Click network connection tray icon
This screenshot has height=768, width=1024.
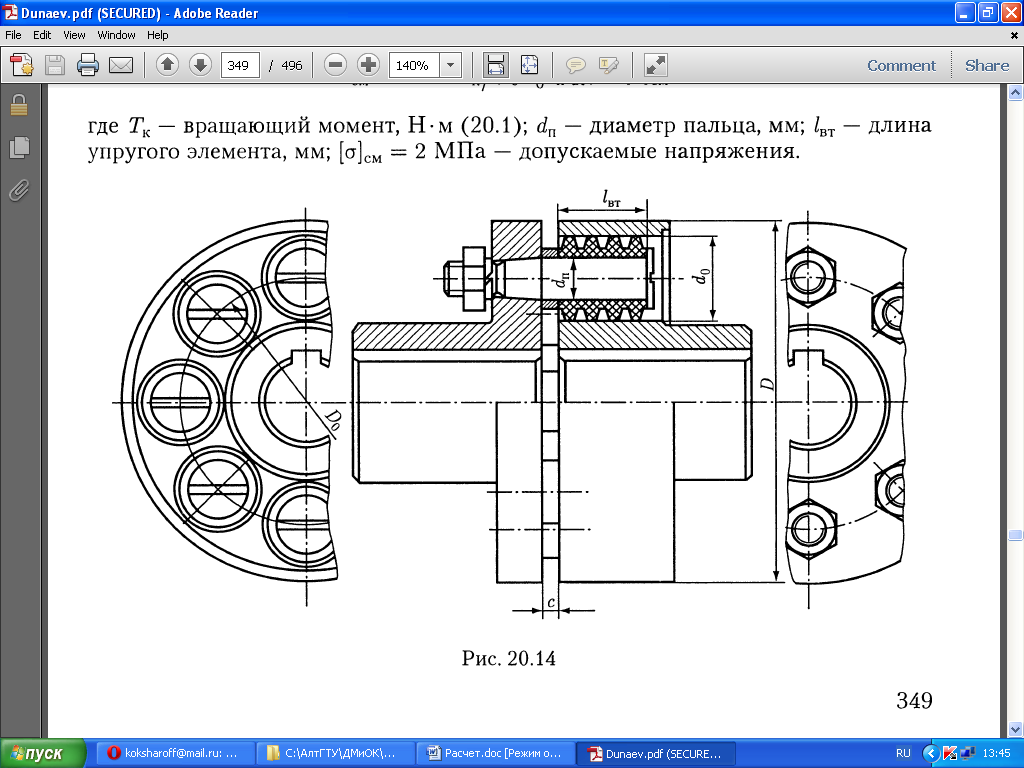[968, 754]
